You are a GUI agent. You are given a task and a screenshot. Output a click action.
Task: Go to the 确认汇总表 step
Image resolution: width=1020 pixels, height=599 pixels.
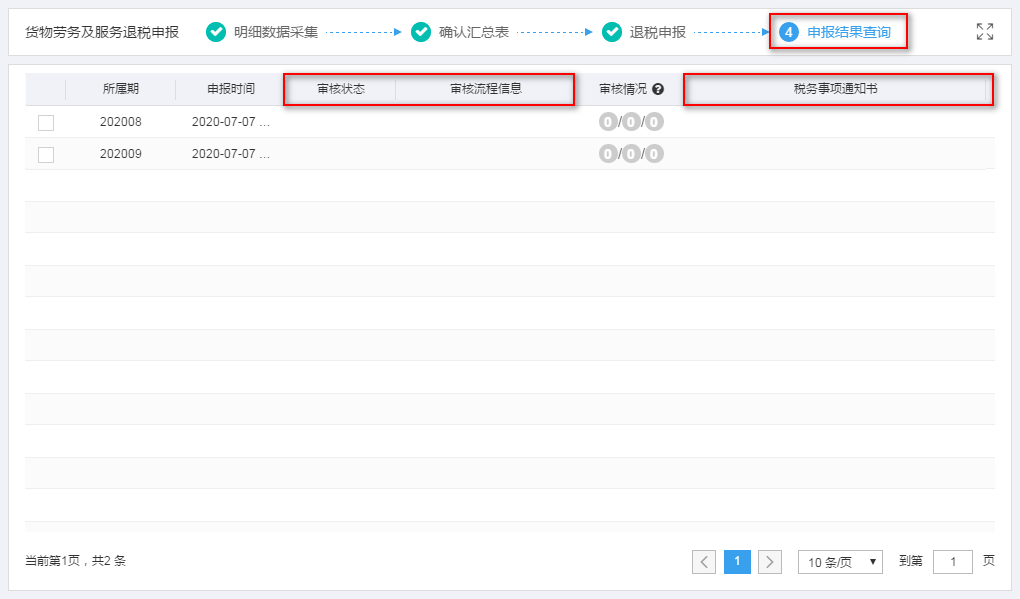474,32
